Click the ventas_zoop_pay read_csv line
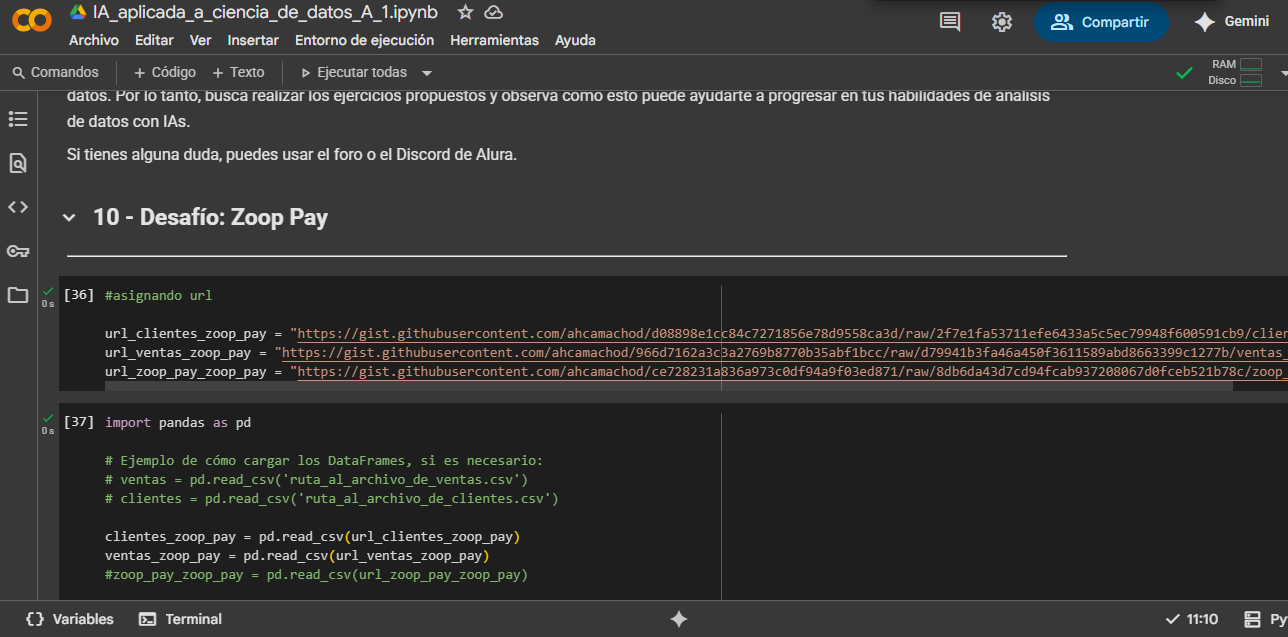The height and width of the screenshot is (637, 1288). coord(296,556)
